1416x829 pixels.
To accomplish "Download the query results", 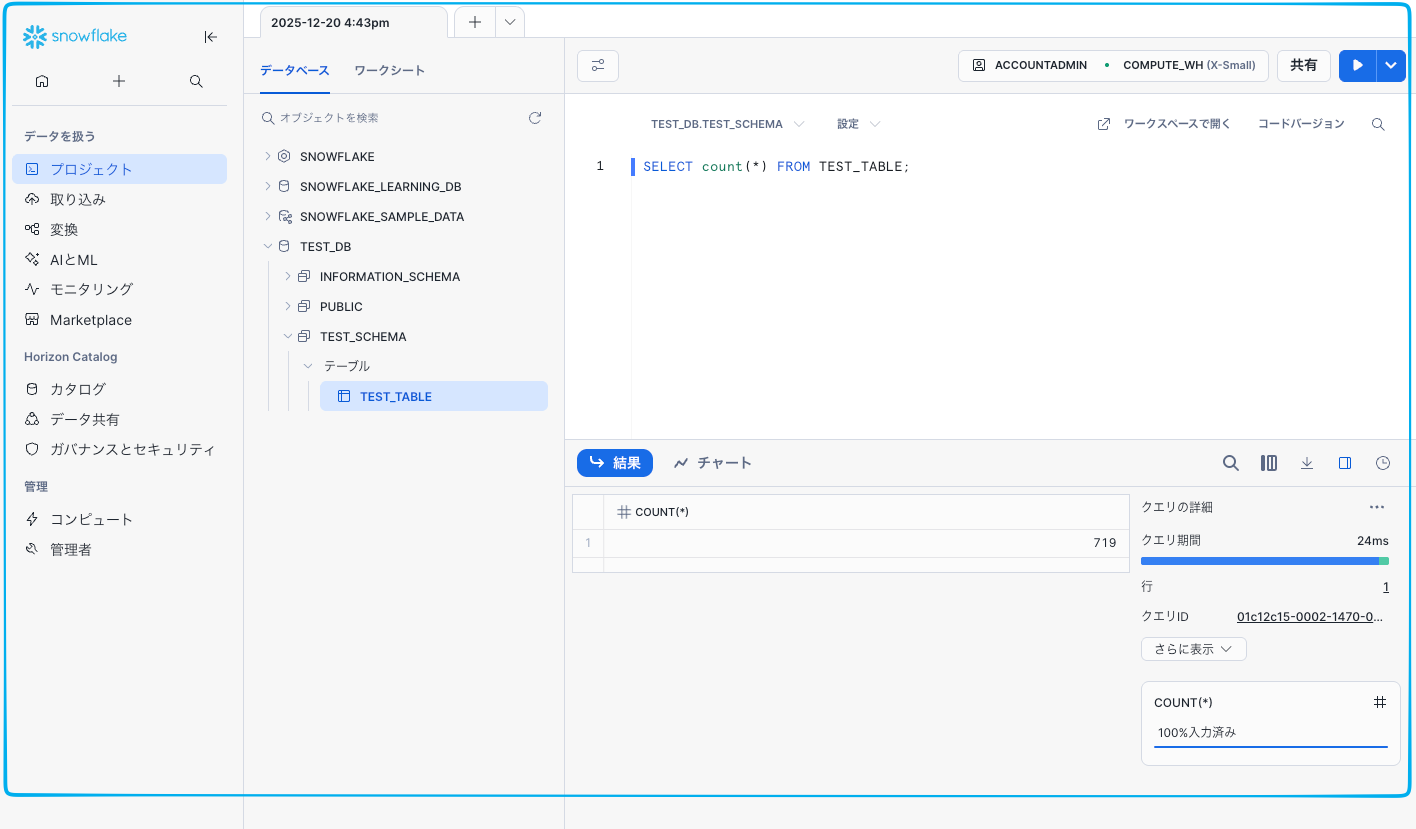I will click(x=1307, y=463).
